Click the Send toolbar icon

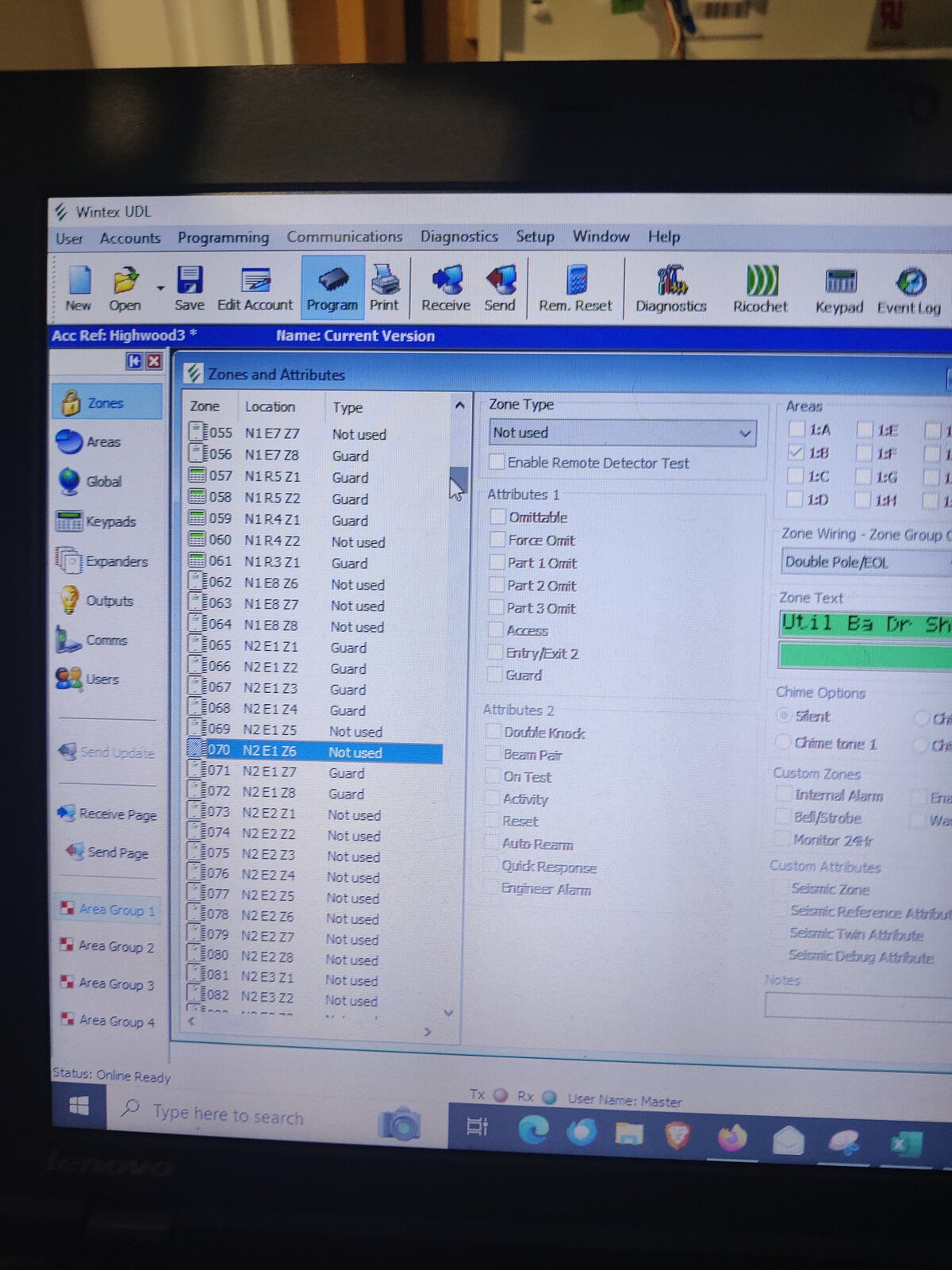point(500,288)
